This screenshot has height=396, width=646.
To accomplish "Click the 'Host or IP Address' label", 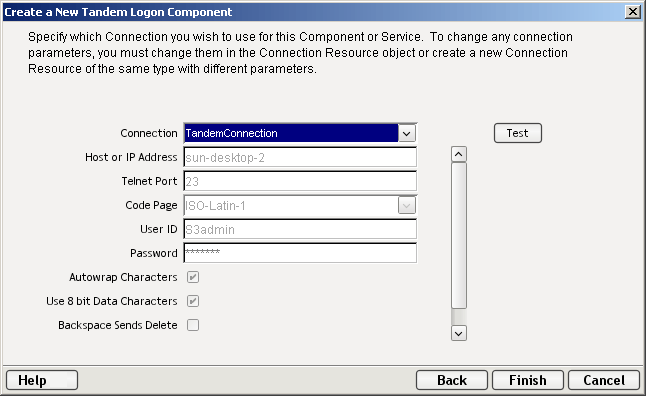I will (131, 157).
